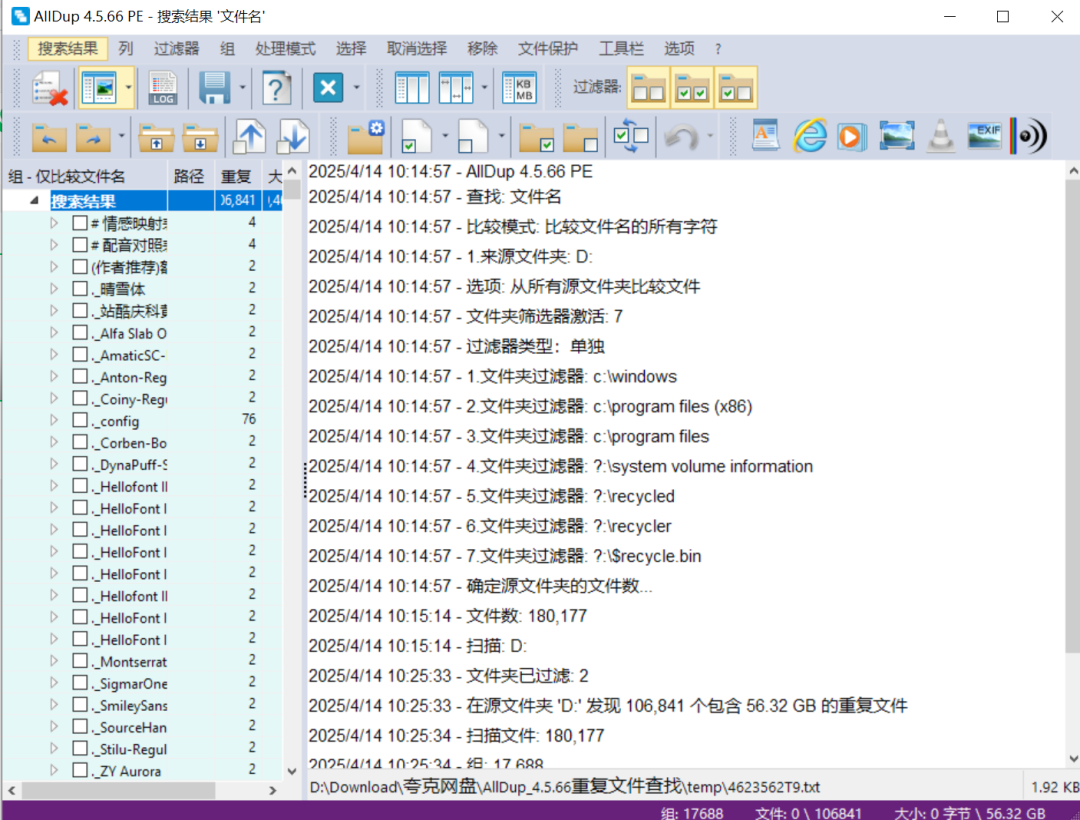Click the 重复 column header
Screen dimensions: 1080x820
[x=236, y=177]
